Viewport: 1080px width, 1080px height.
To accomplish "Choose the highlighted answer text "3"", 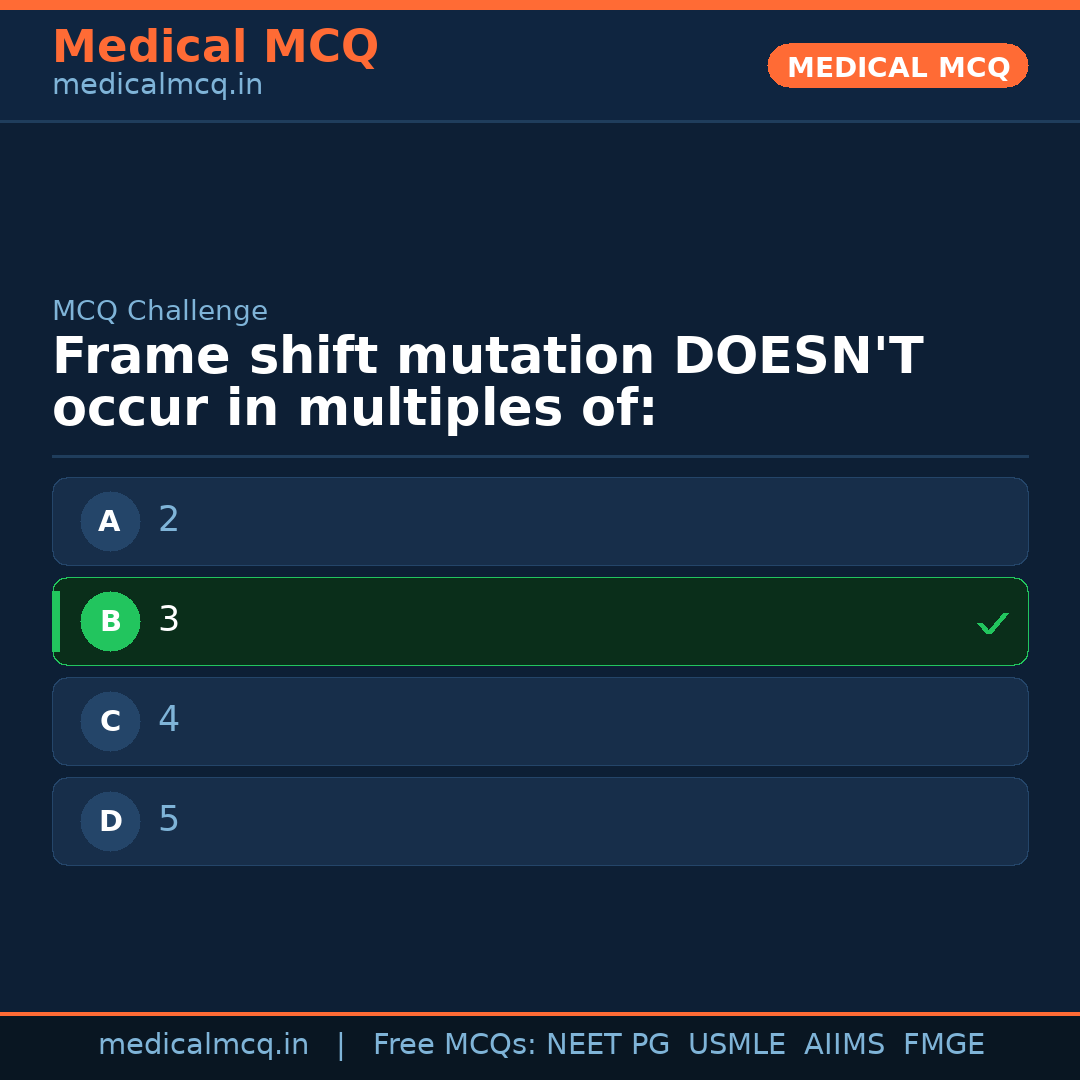I will [169, 620].
